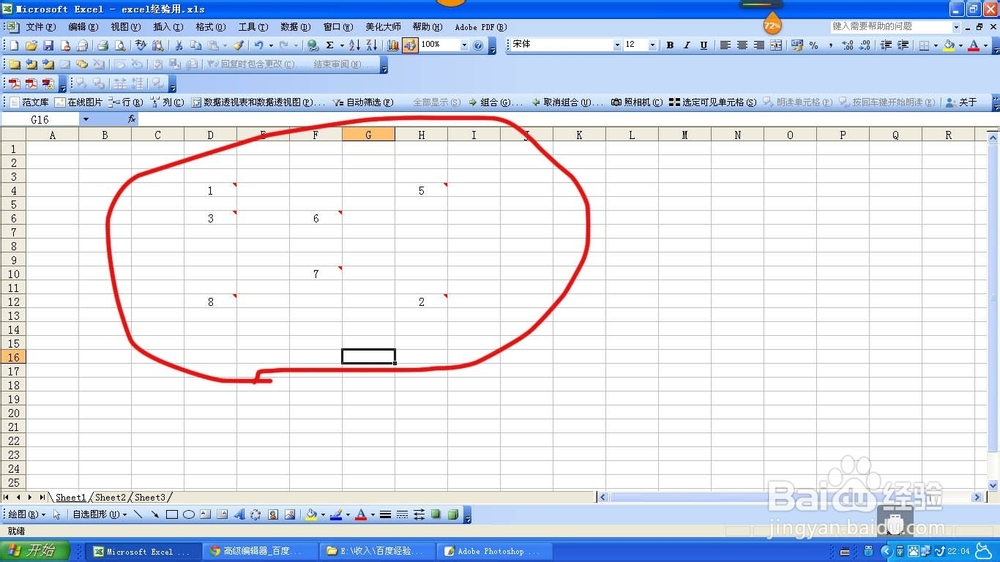Open Print Preview icon

coord(120,45)
